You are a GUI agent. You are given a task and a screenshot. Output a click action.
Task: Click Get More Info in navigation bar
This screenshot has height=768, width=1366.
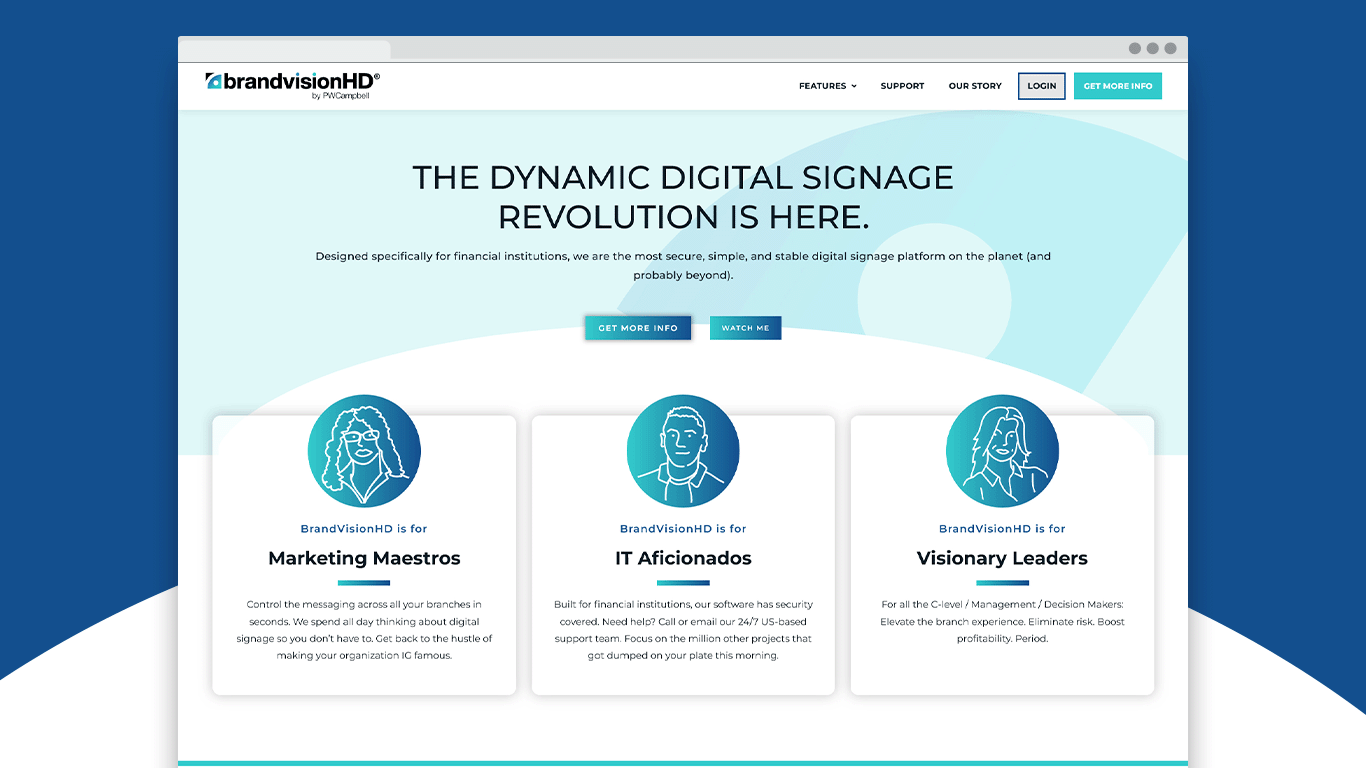point(1118,86)
